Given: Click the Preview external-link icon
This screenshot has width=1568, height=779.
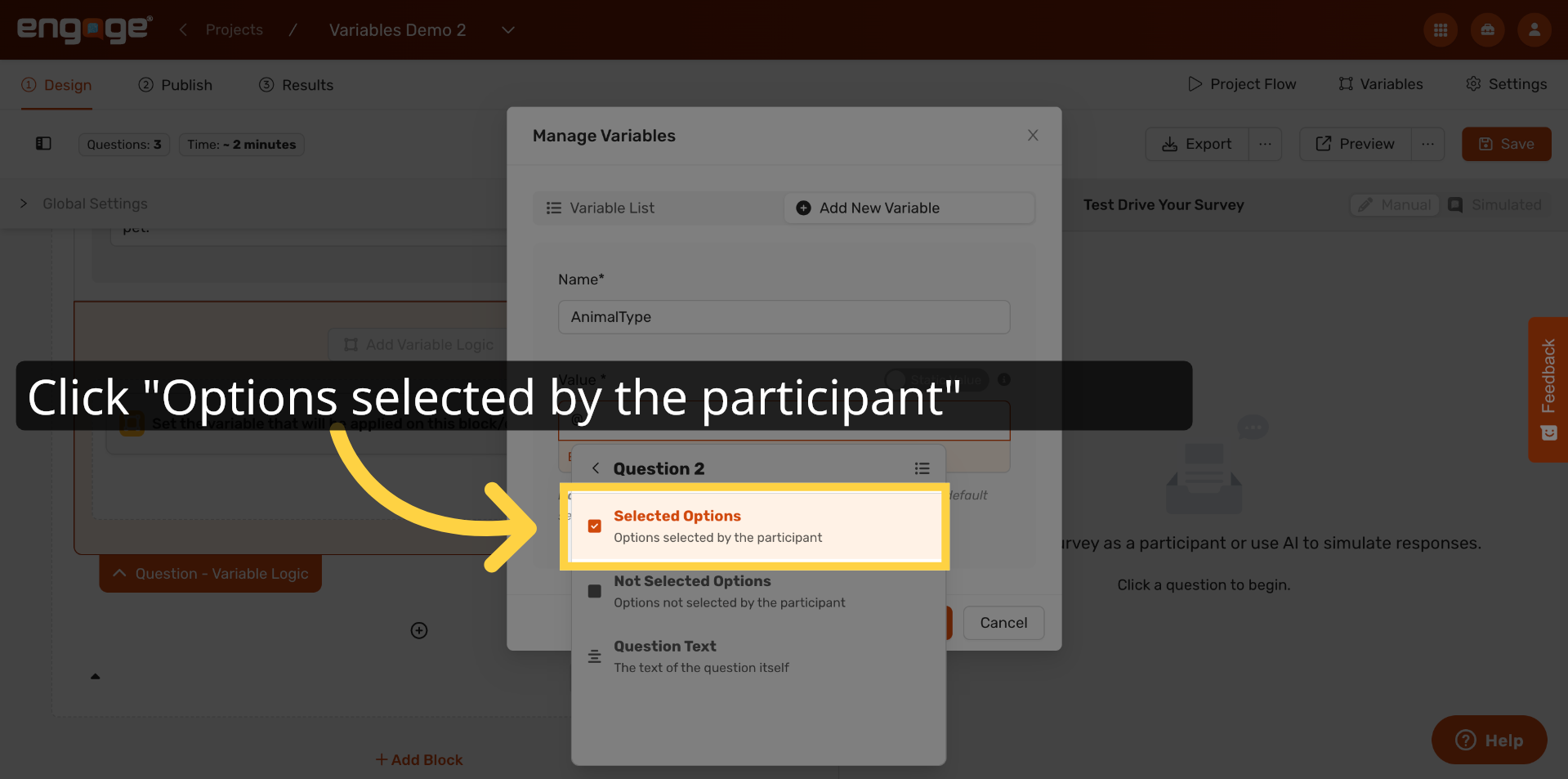Looking at the screenshot, I should coord(1324,144).
